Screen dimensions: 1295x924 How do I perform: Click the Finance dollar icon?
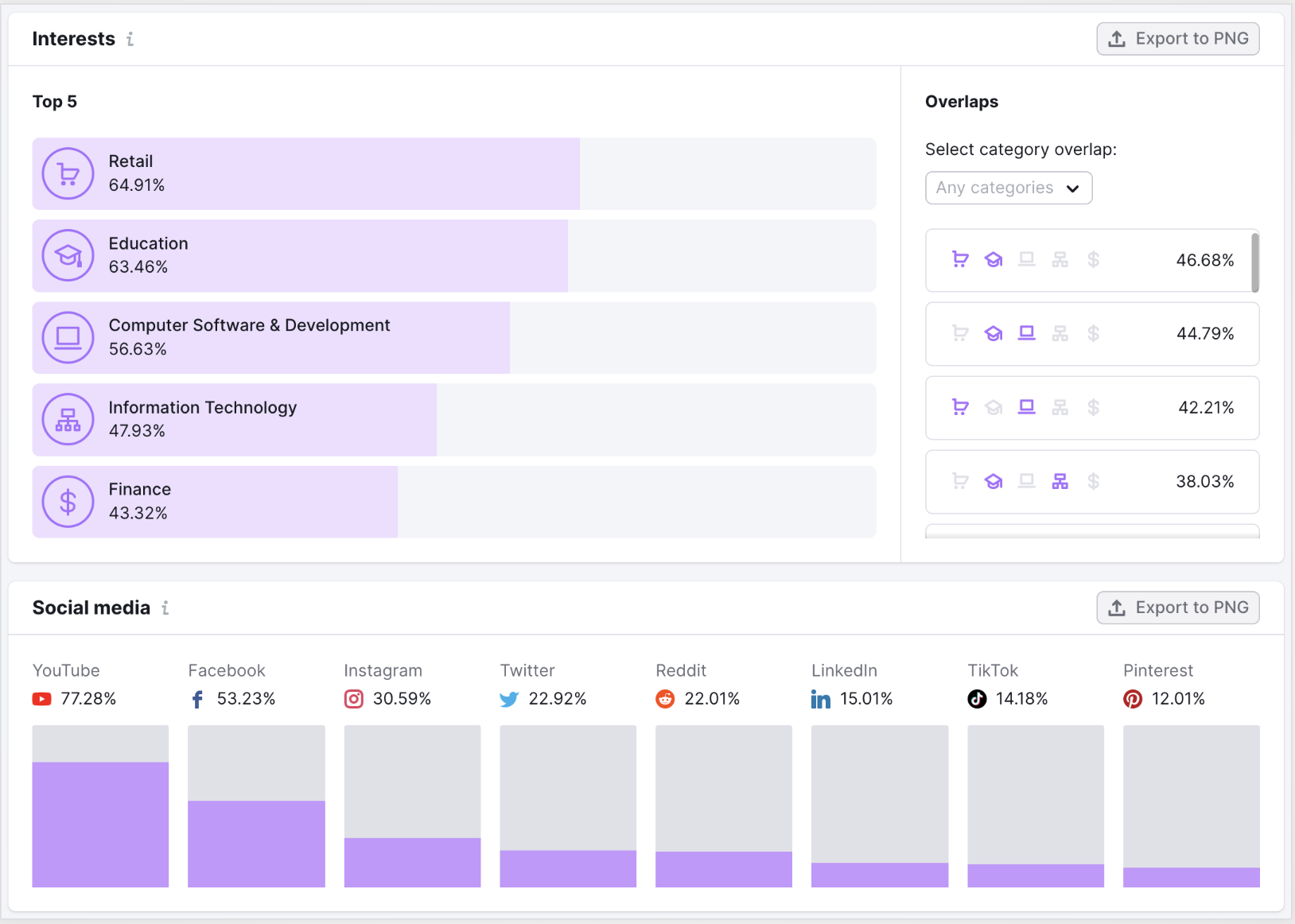click(x=68, y=502)
